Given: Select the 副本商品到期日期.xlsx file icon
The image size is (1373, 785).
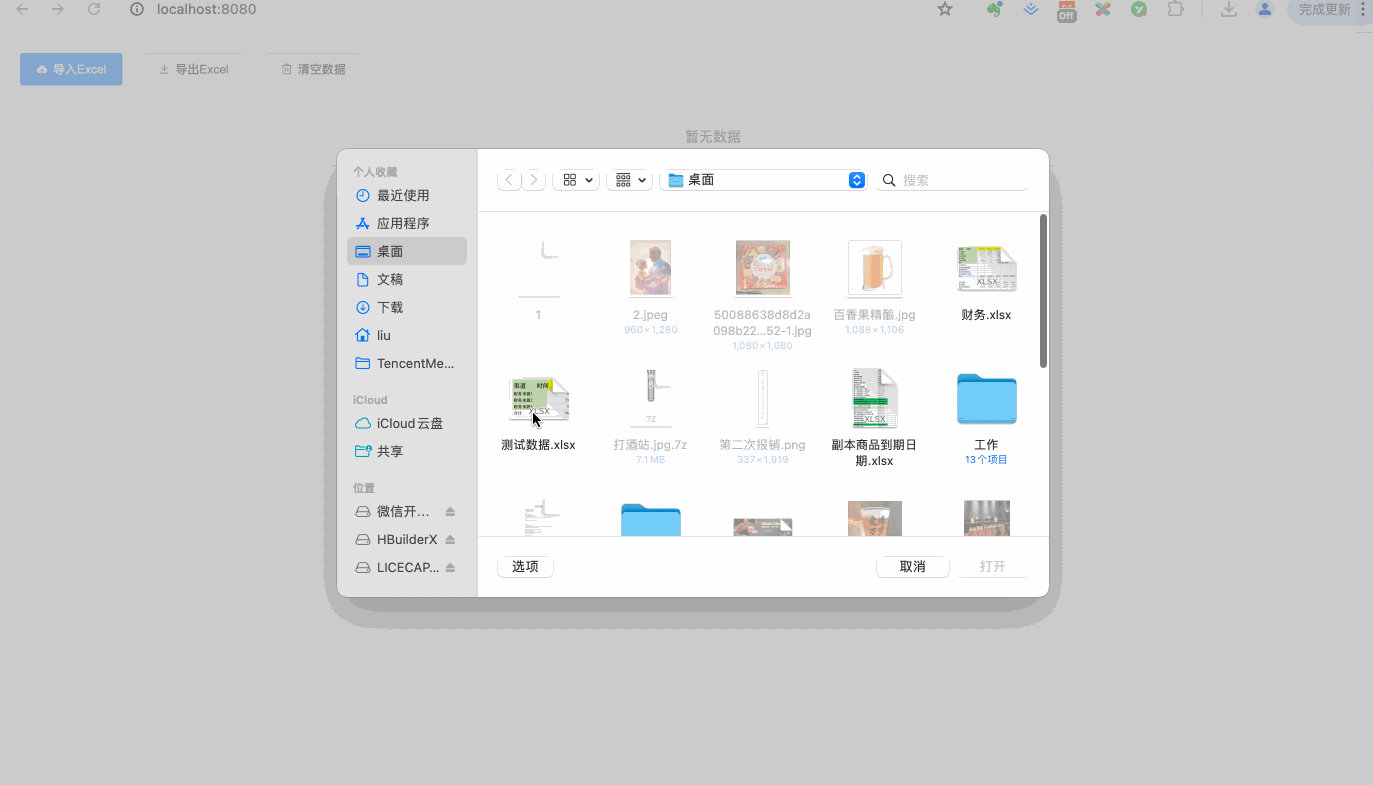Looking at the screenshot, I should (874, 398).
